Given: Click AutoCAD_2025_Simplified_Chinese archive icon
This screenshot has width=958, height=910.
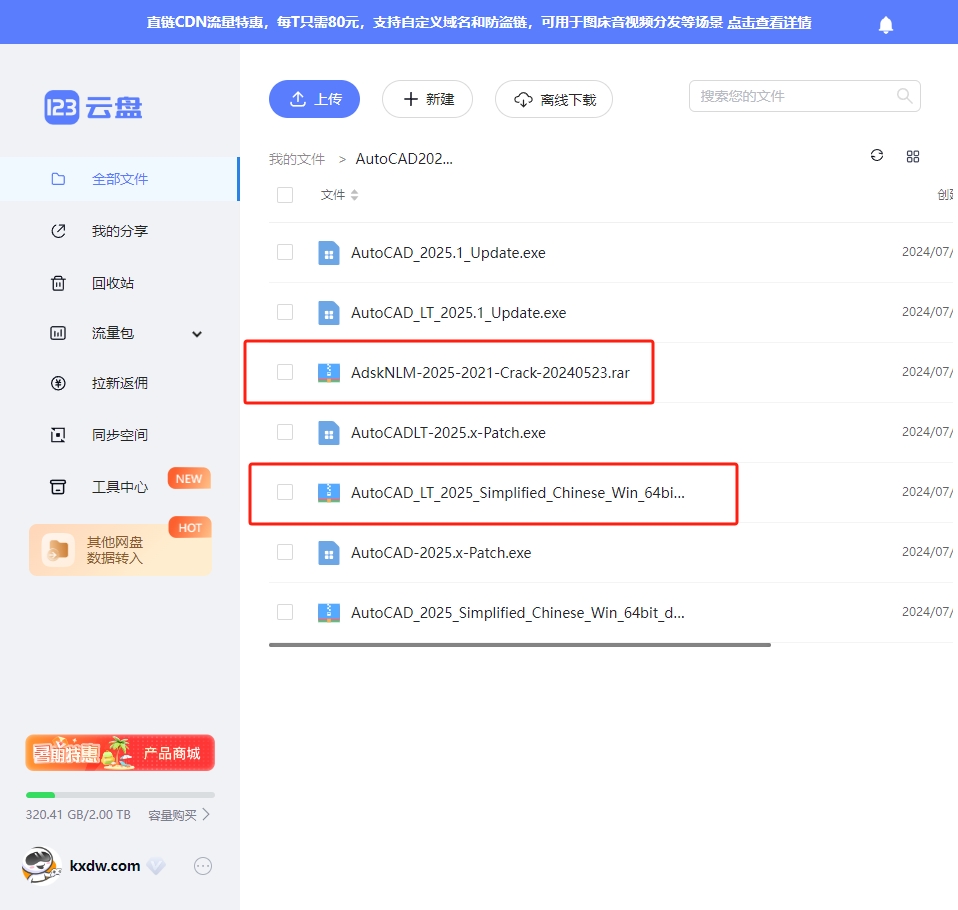Looking at the screenshot, I should 329,612.
